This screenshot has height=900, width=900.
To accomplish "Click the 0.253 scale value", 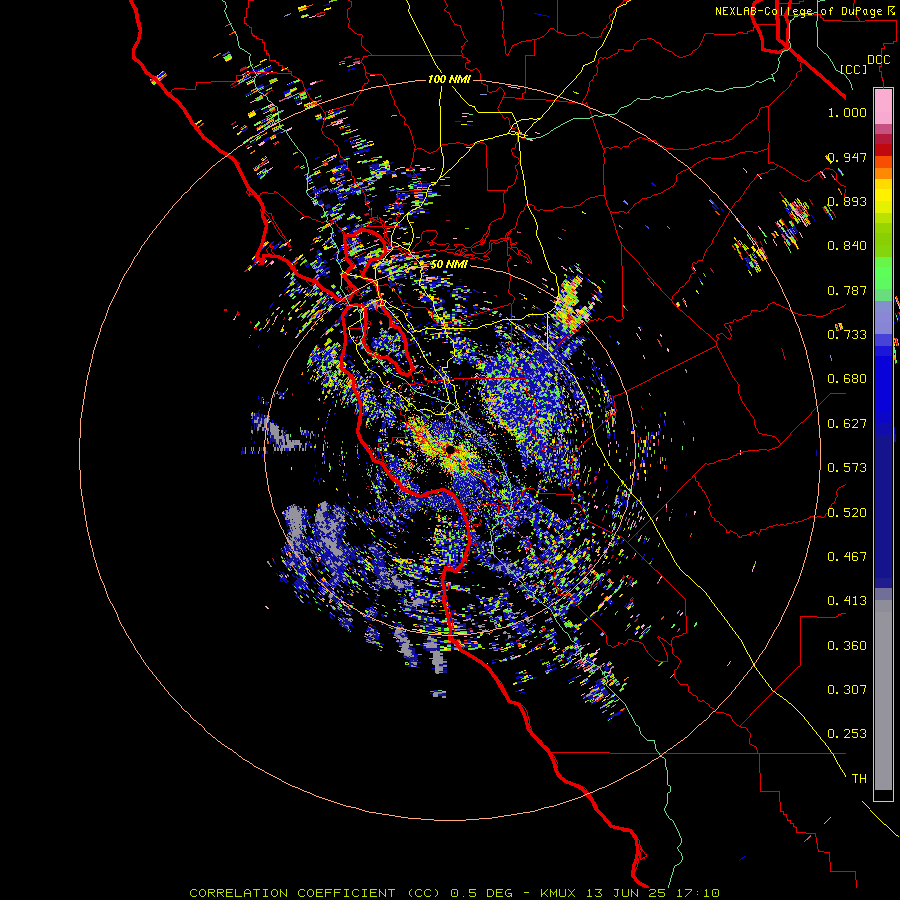I will pyautogui.click(x=847, y=734).
